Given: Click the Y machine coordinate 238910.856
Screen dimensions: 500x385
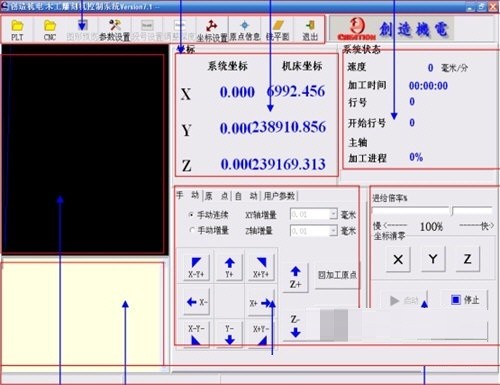Looking at the screenshot, I should (x=288, y=127).
